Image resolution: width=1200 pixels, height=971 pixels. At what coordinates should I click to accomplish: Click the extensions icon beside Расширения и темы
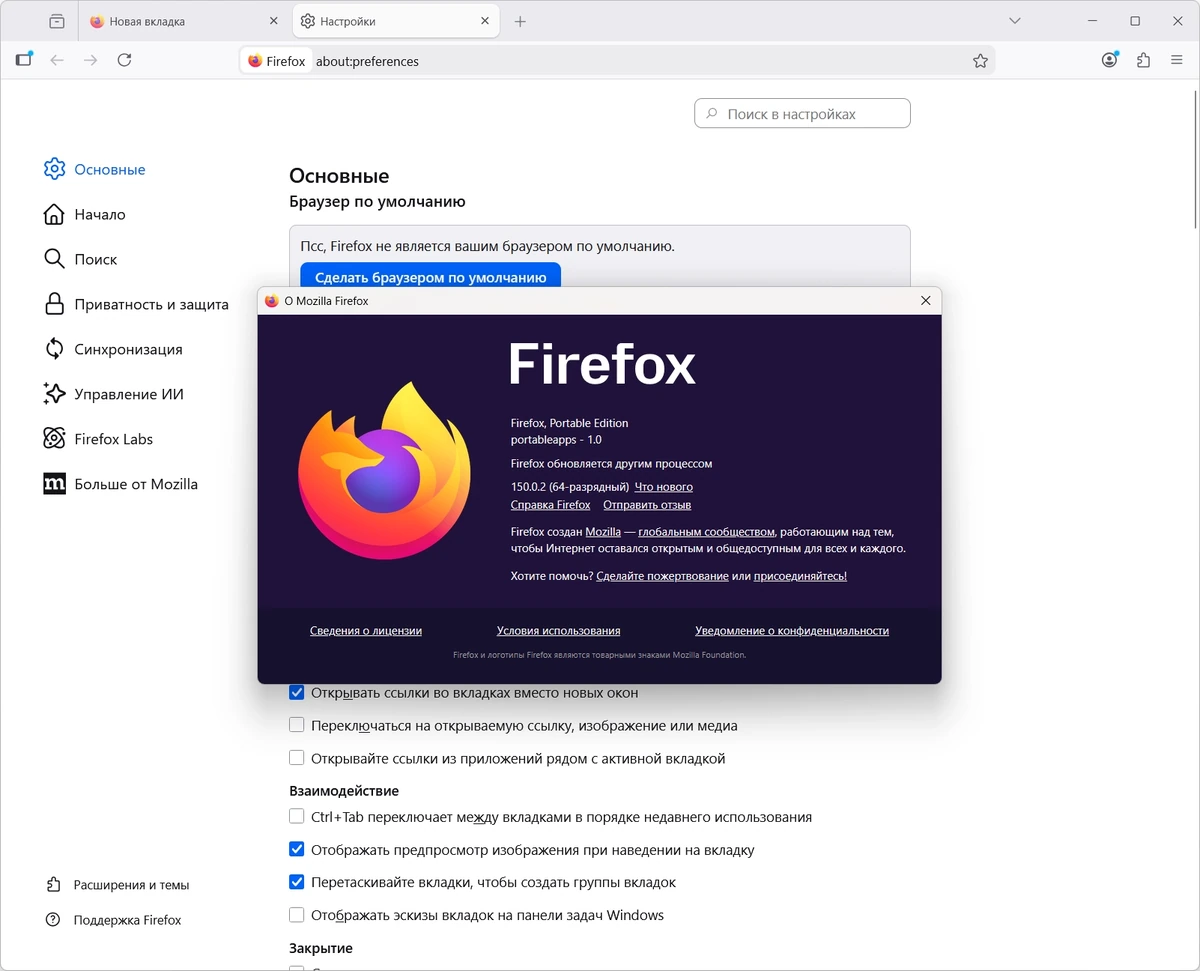53,885
